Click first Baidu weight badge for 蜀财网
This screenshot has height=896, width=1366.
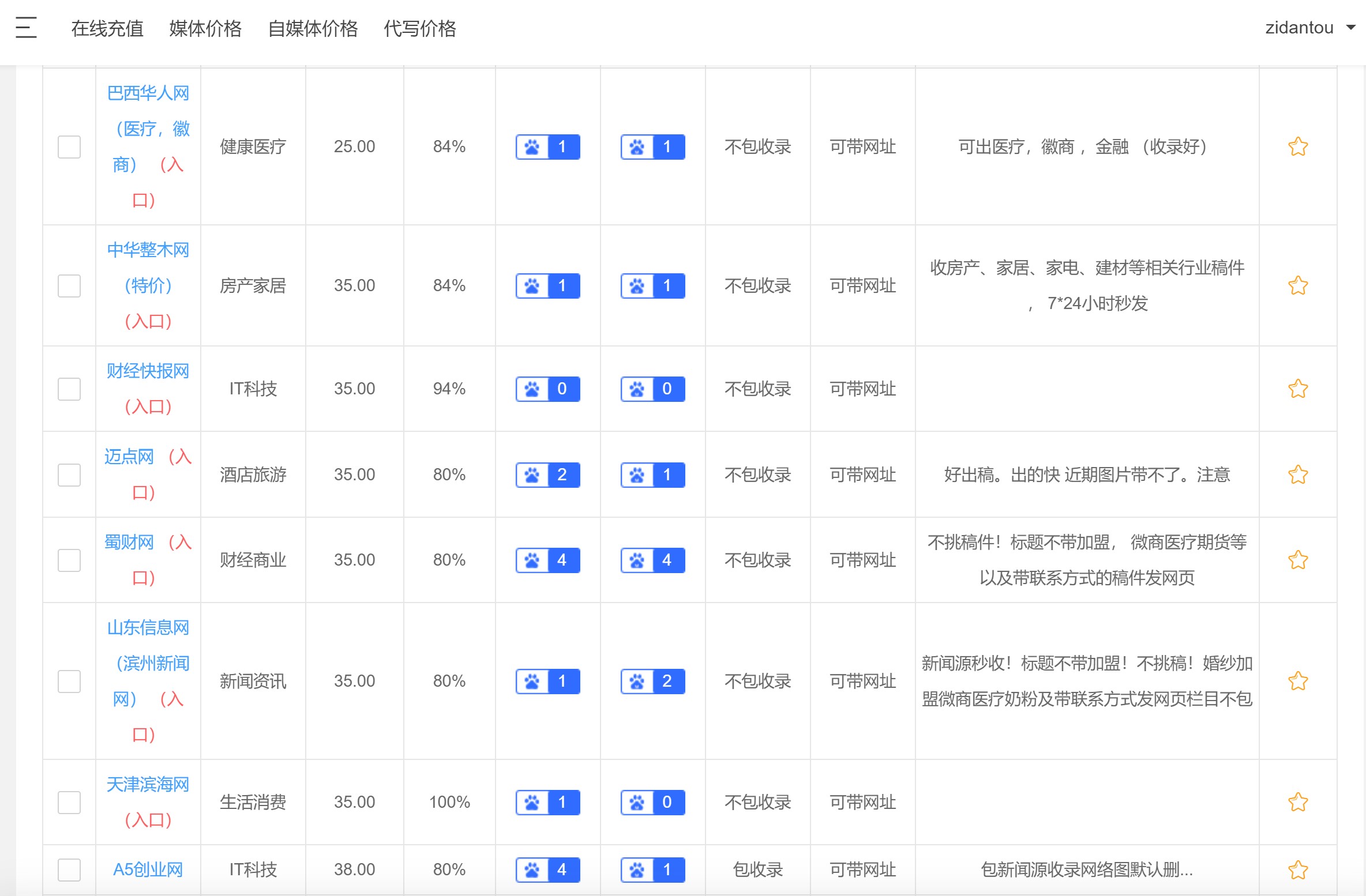[x=547, y=560]
